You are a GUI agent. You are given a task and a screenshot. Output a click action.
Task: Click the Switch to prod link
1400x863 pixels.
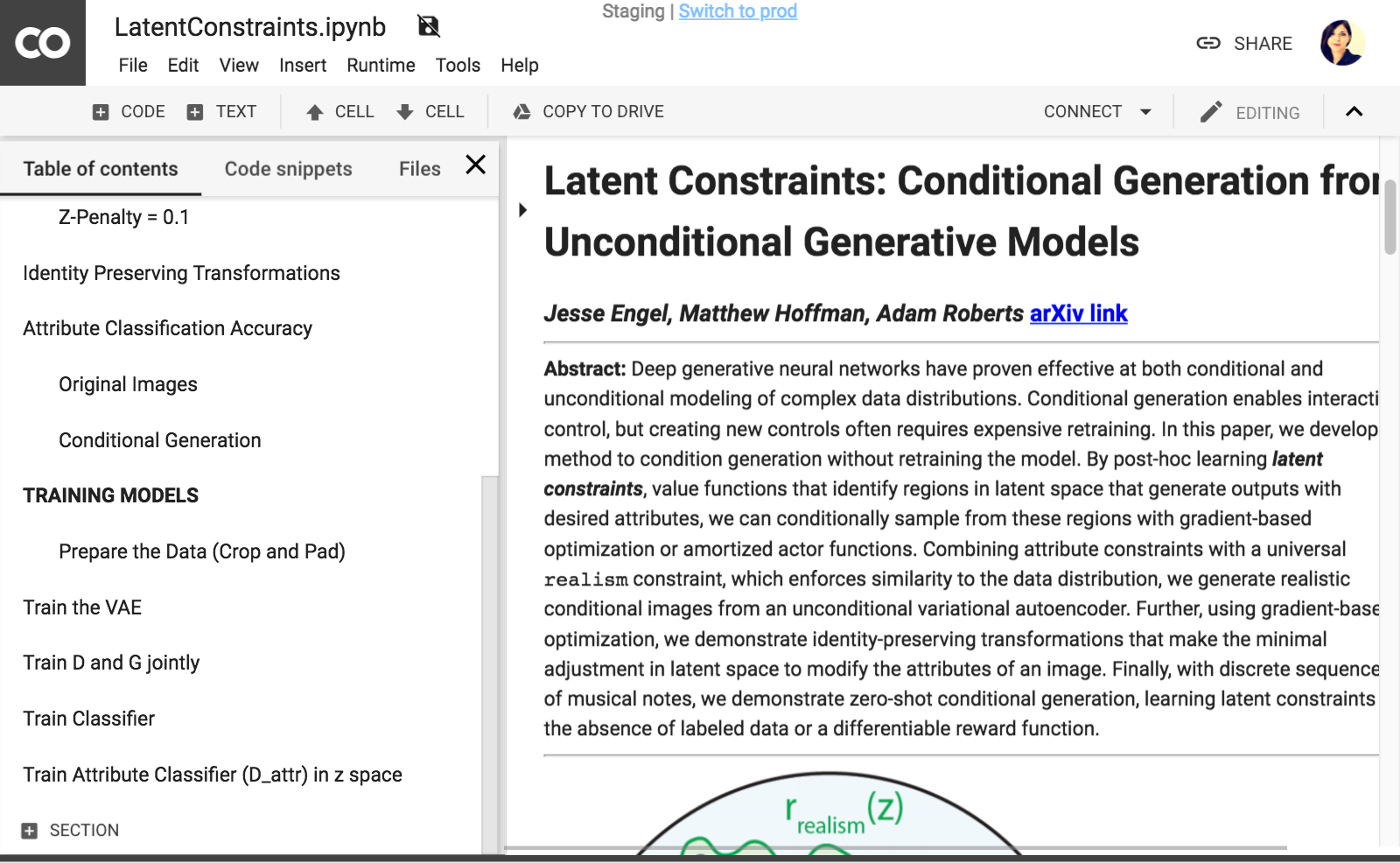[738, 11]
